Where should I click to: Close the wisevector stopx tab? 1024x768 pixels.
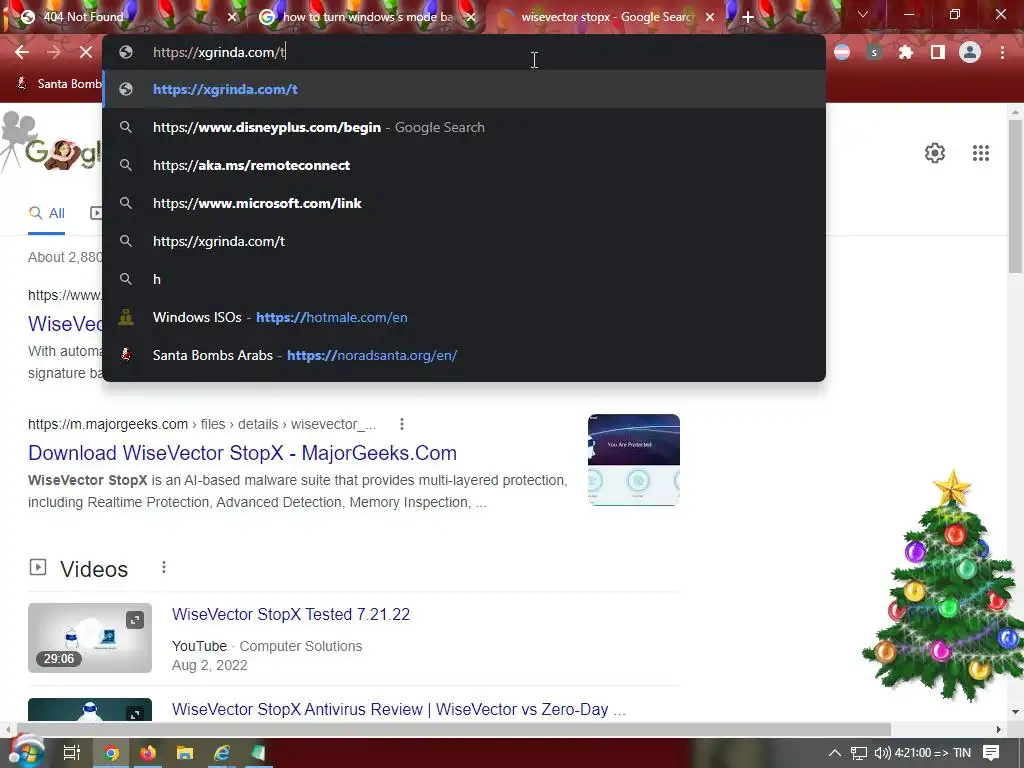point(710,18)
